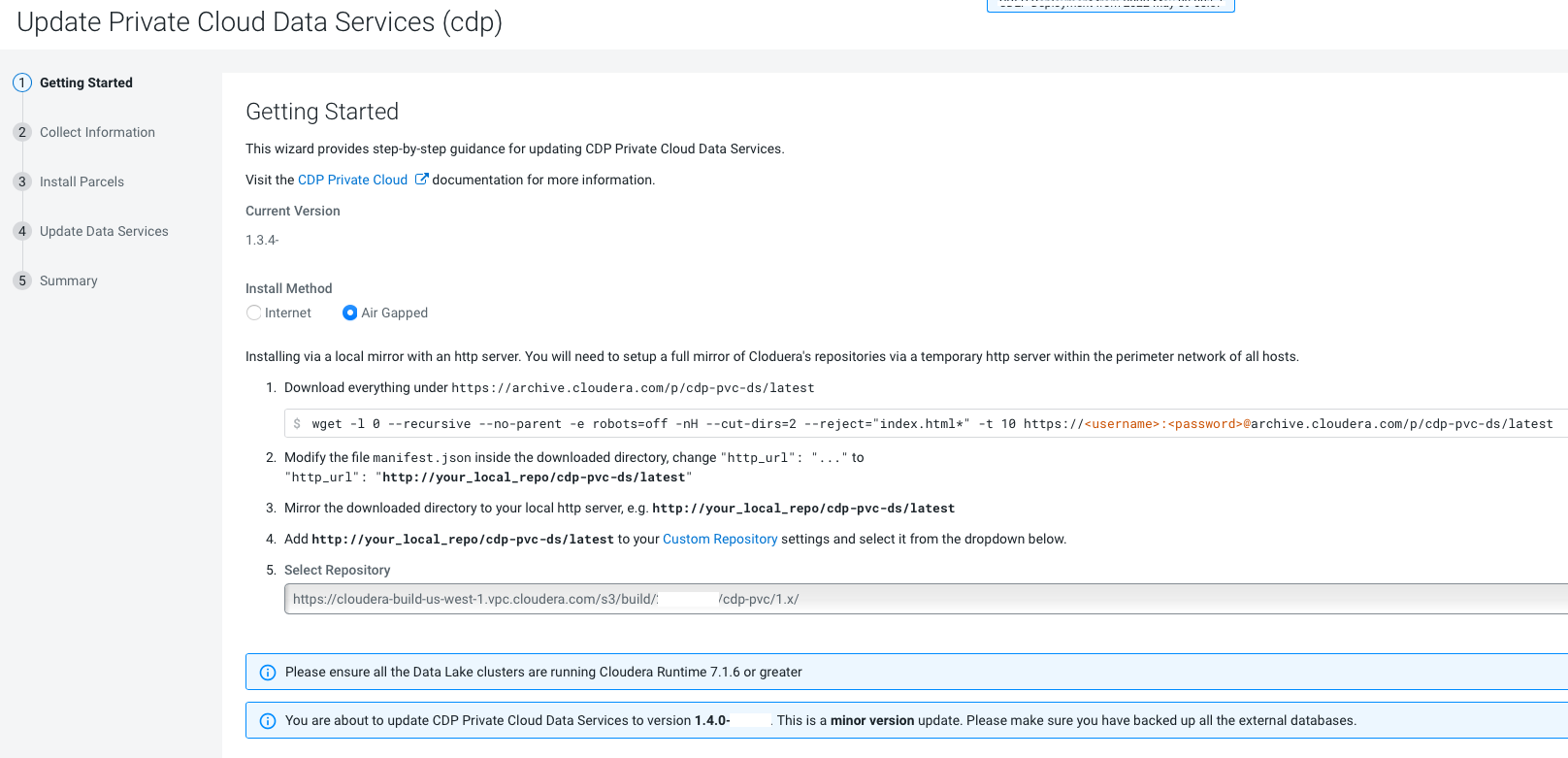The width and height of the screenshot is (1568, 758).
Task: Click the step 1 circle icon
Action: tap(22, 82)
